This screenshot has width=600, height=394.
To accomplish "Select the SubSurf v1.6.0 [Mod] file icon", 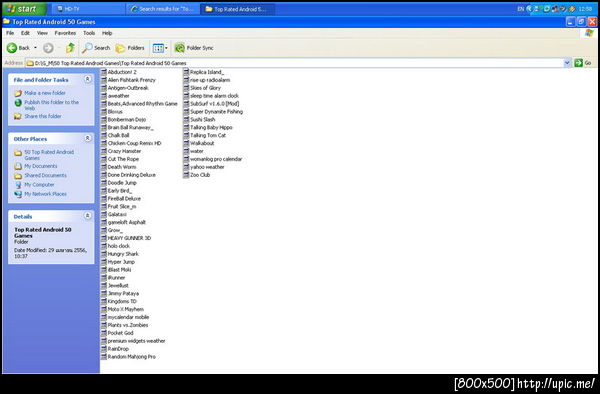I will (186, 104).
